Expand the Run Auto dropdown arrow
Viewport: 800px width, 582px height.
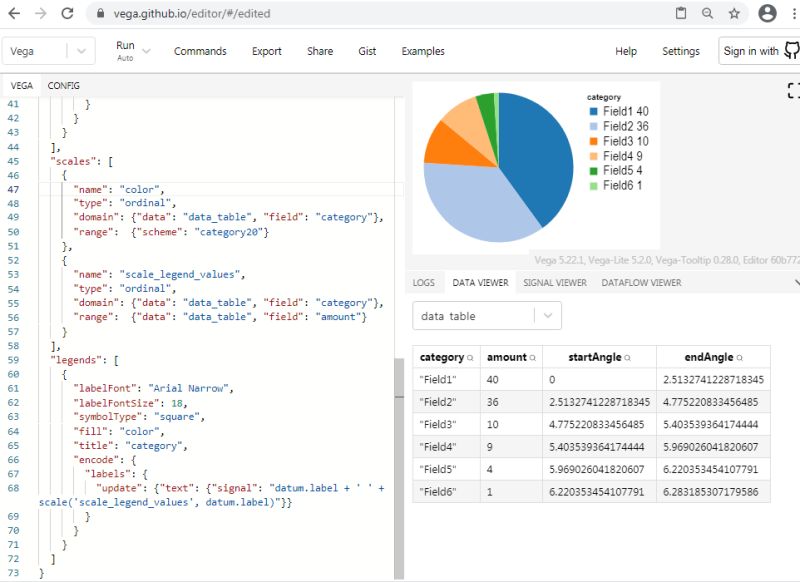(x=147, y=51)
